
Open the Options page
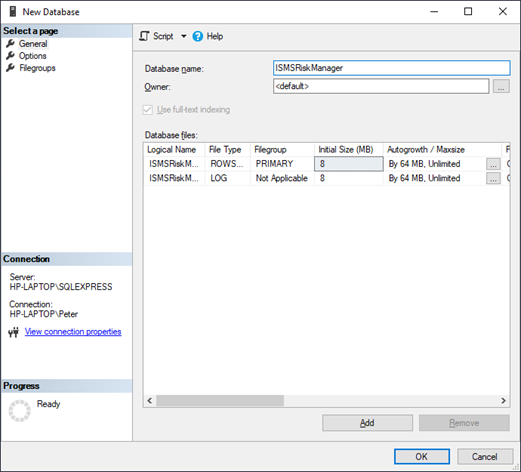(32, 56)
